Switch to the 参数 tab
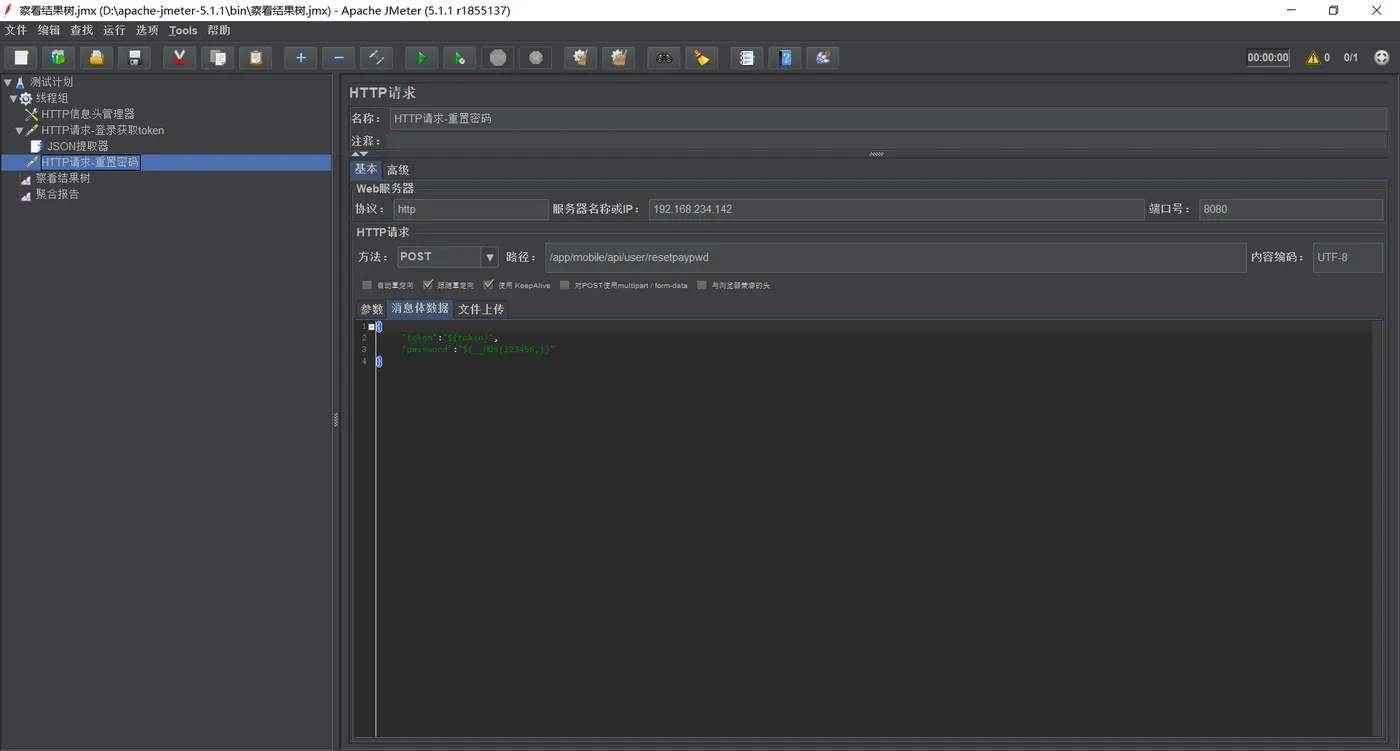The image size is (1400, 751). [372, 309]
